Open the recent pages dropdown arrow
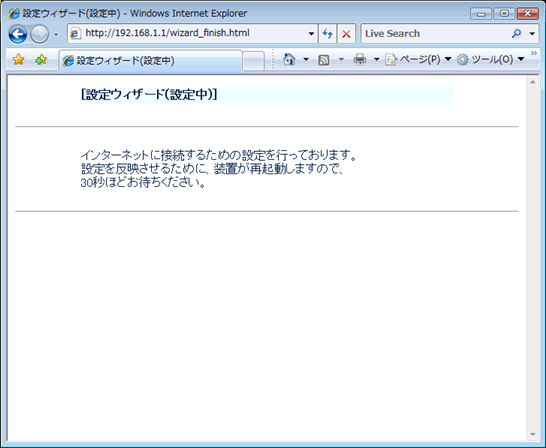Viewport: 546px width, 448px height. pos(56,34)
